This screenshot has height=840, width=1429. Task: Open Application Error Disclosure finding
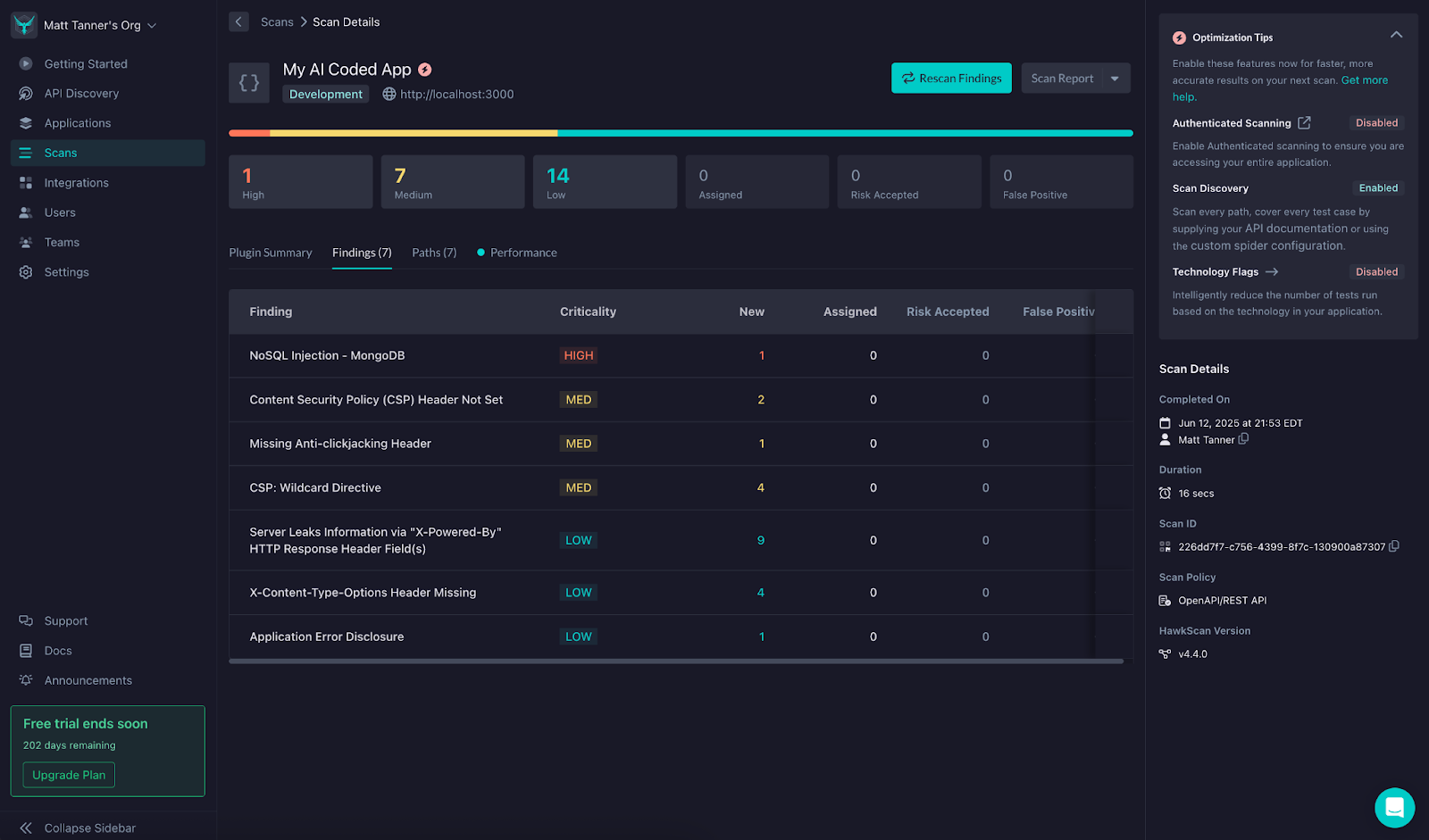coord(681,636)
